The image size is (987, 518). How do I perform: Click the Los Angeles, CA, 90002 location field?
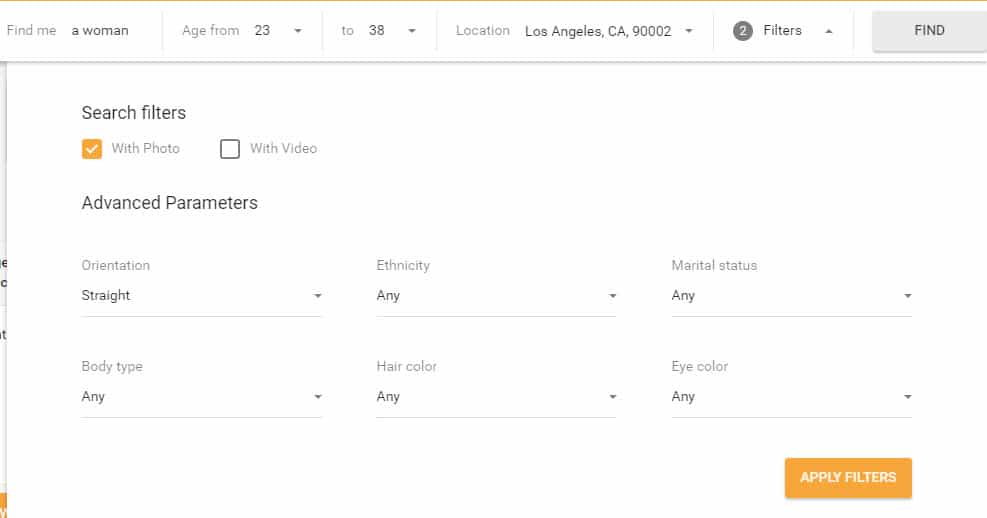tap(598, 31)
